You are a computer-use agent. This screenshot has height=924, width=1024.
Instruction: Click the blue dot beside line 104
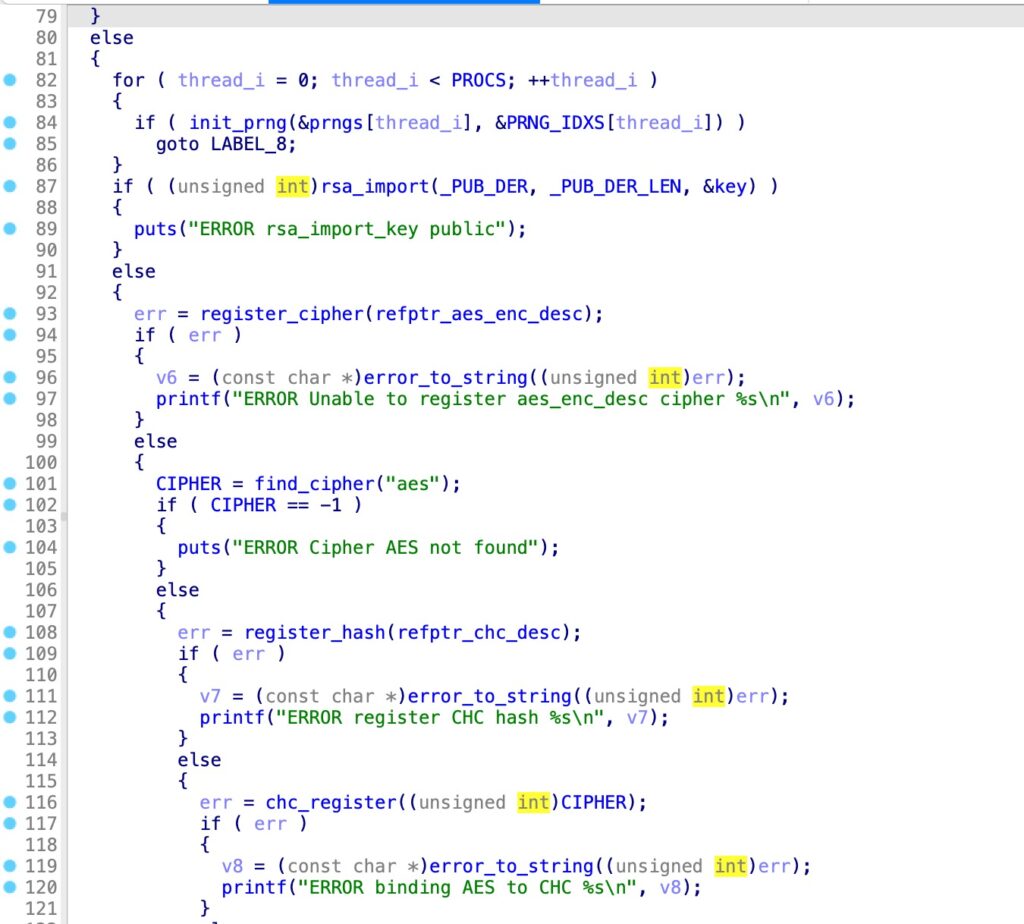pos(10,548)
